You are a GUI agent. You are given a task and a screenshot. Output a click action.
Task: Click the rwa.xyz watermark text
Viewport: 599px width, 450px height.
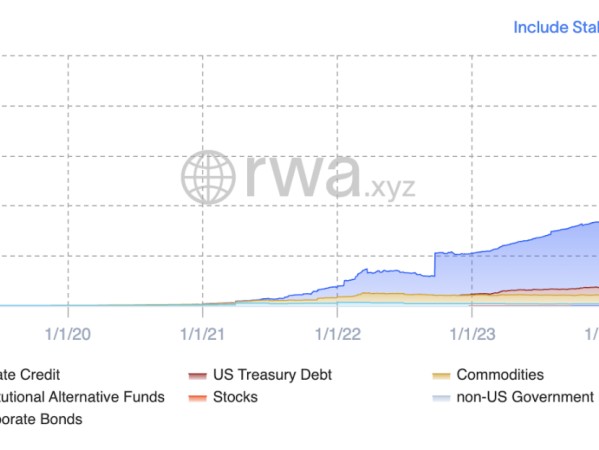(x=330, y=176)
